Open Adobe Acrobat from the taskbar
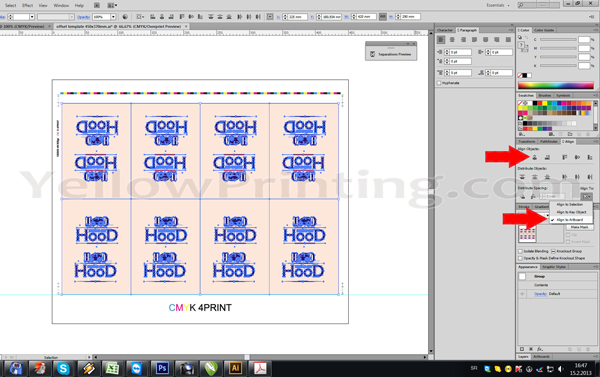This screenshot has height=377, width=600. 260,368
